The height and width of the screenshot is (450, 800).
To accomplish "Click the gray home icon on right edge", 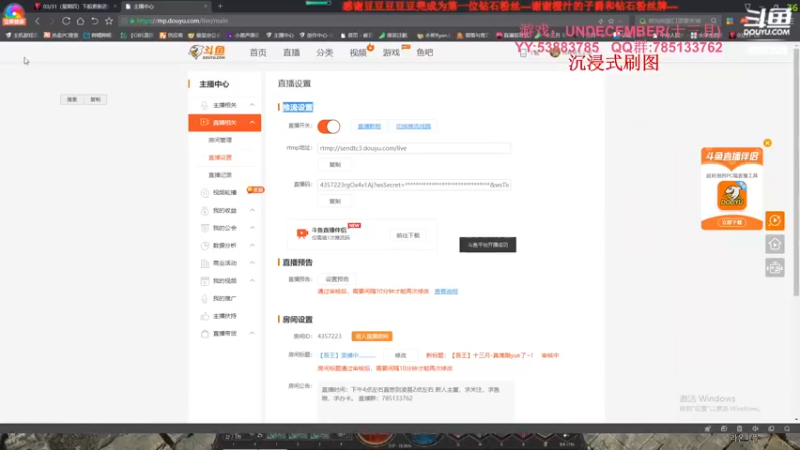I will pyautogui.click(x=774, y=244).
